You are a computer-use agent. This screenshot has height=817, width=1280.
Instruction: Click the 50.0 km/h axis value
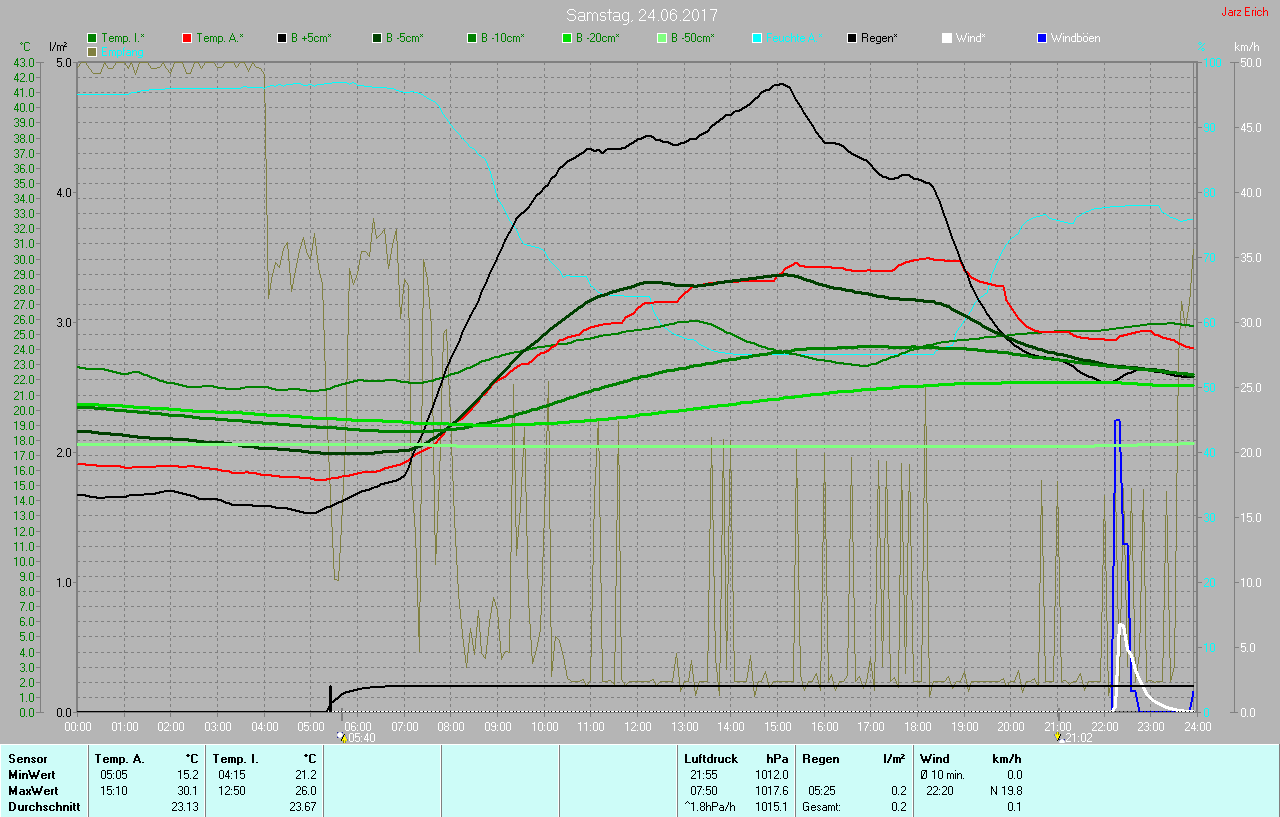[x=1250, y=62]
